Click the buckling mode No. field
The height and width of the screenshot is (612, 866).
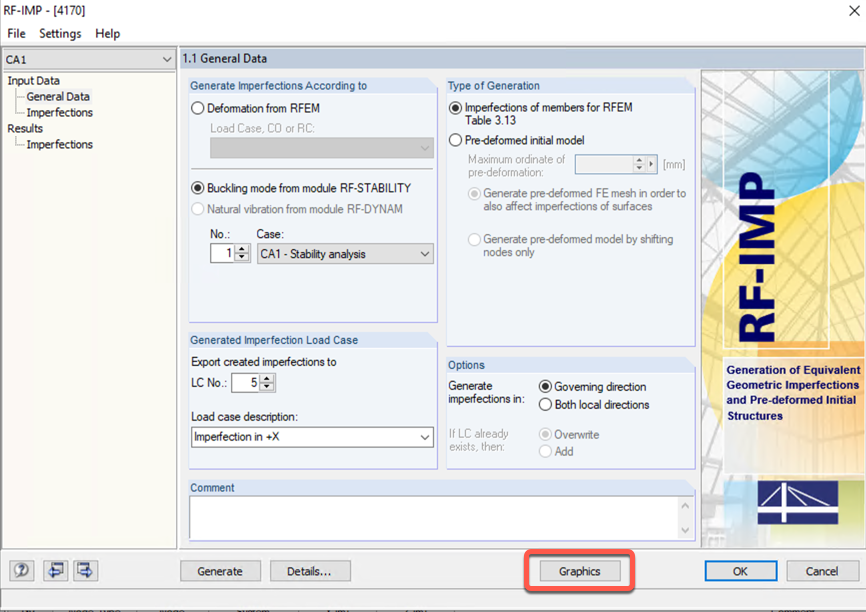[x=223, y=254]
